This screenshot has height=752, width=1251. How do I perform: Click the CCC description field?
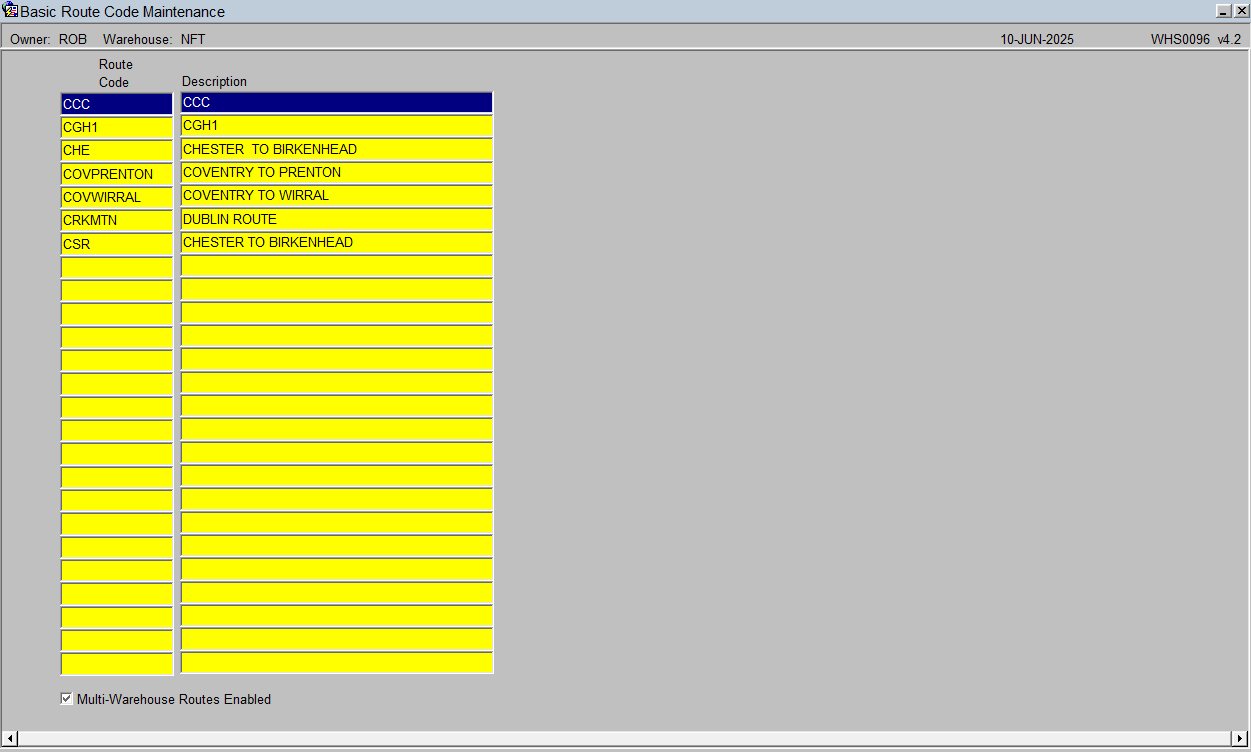pyautogui.click(x=337, y=102)
